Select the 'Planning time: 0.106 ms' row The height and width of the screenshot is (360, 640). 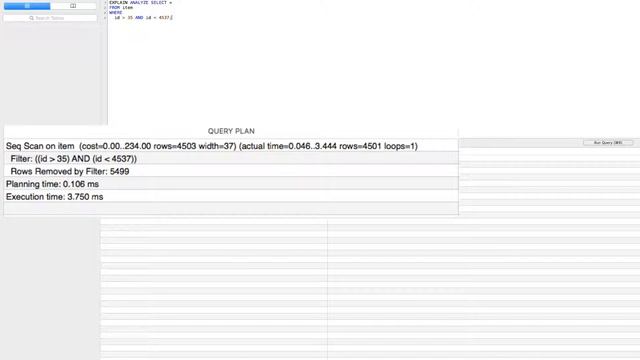(x=231, y=184)
